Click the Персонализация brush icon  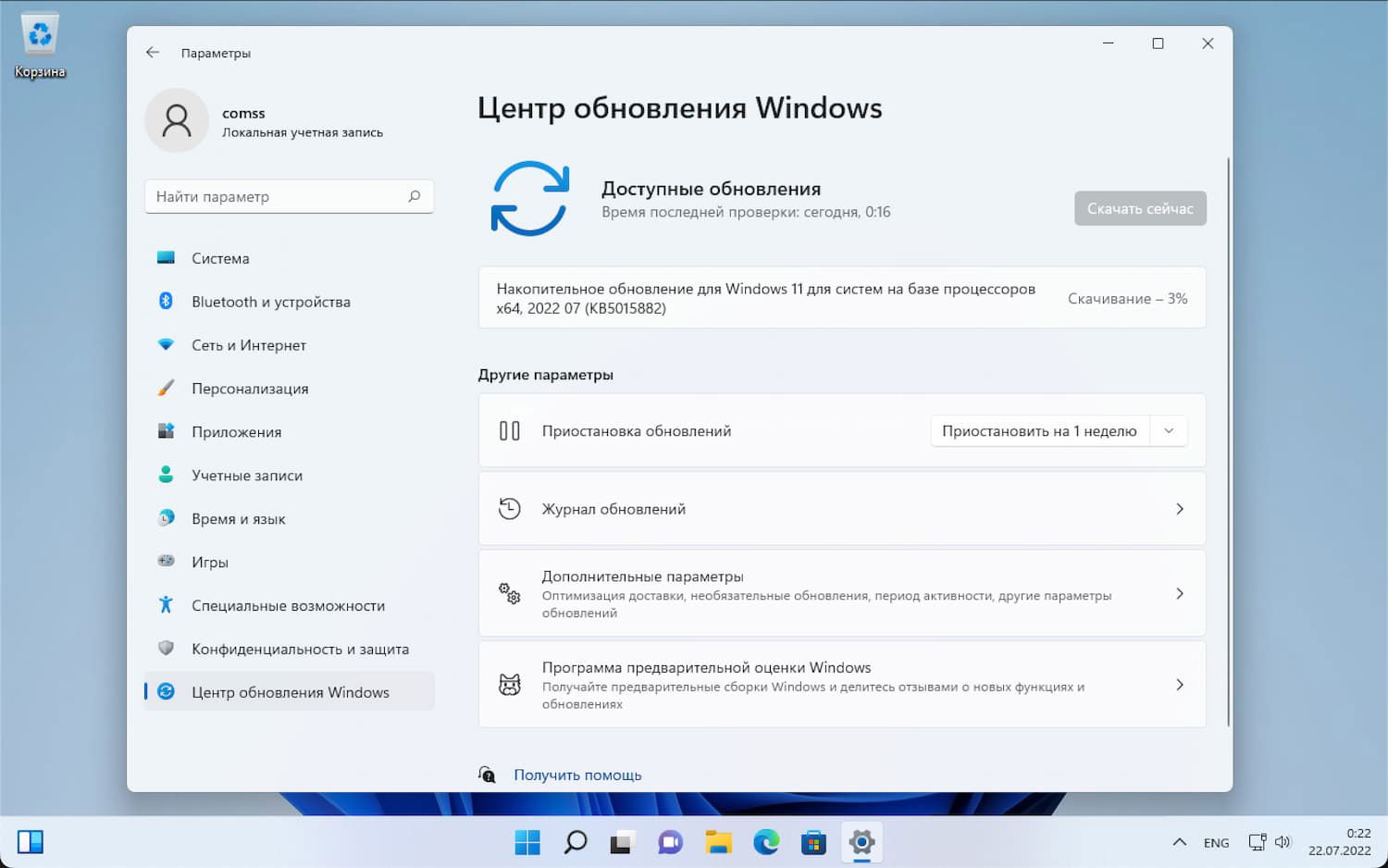tap(166, 388)
